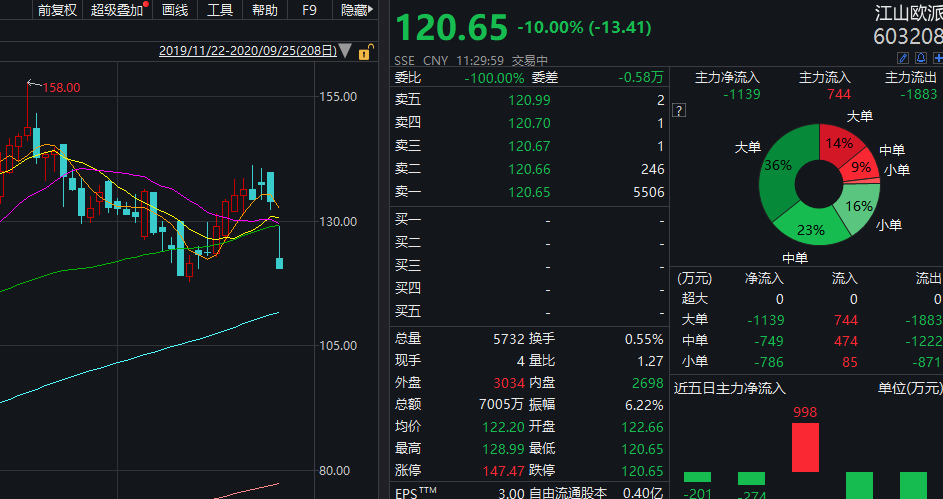Click the 卖二 row price 120.66
This screenshot has height=499, width=943.
tap(529, 170)
